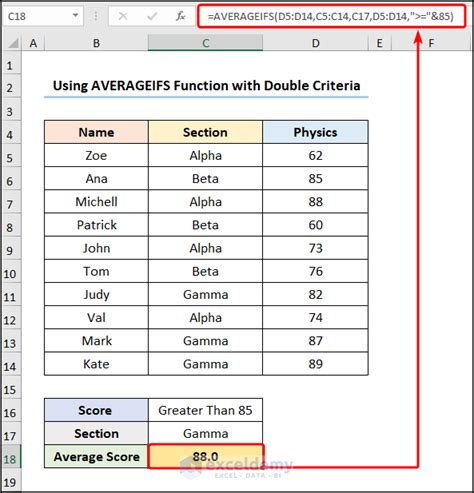Select cell containing 'Tom'
Screen dimensions: 474x493
(96, 271)
